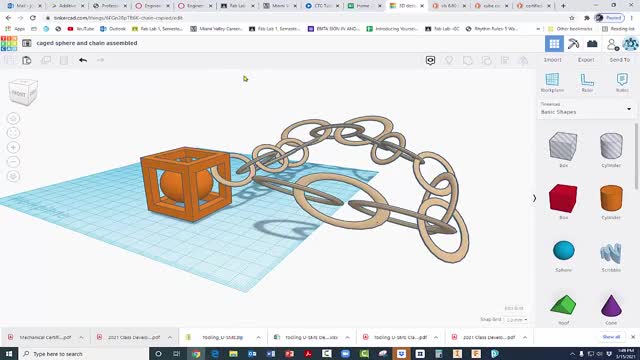Open the Snap Grid dropdown

pyautogui.click(x=517, y=320)
